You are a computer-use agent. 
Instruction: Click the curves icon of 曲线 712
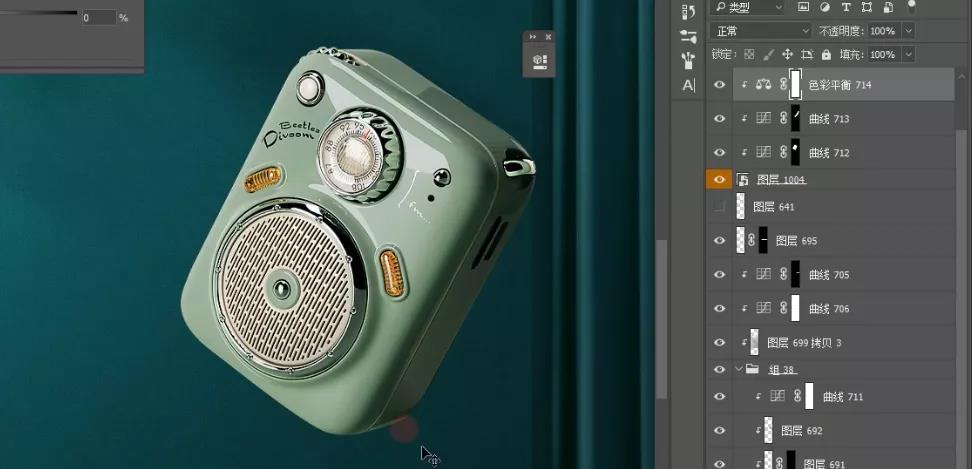point(764,152)
